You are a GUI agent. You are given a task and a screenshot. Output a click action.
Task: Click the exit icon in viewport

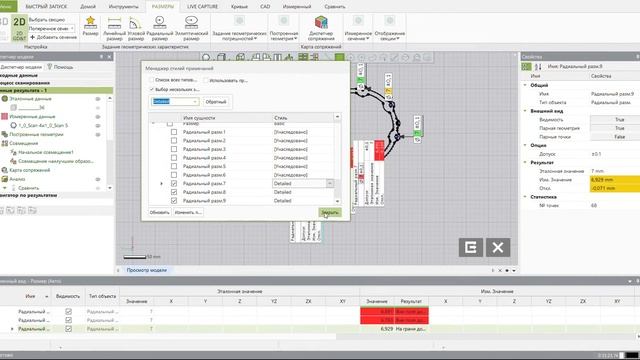pyautogui.click(x=471, y=247)
